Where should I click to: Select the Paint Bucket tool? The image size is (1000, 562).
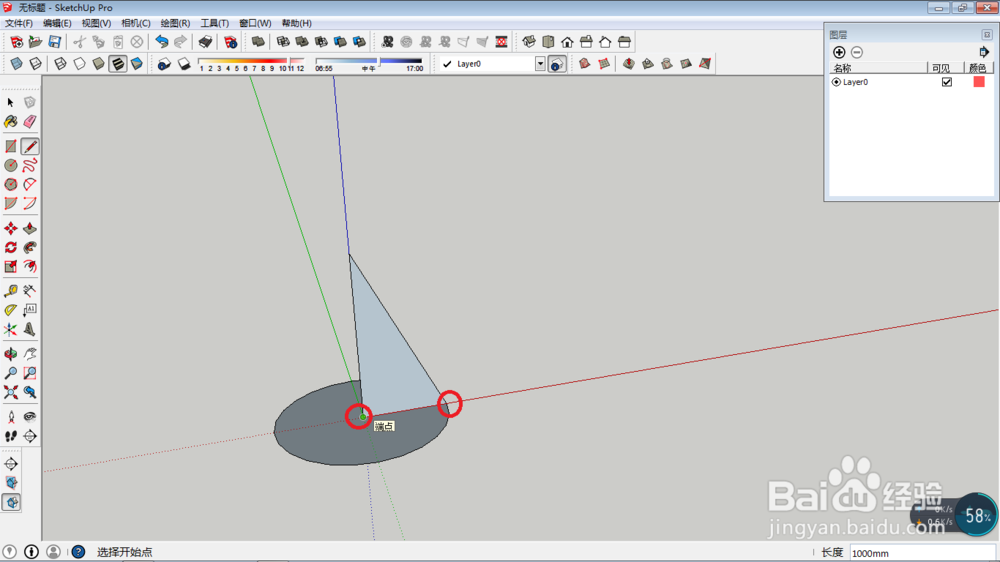pos(10,121)
